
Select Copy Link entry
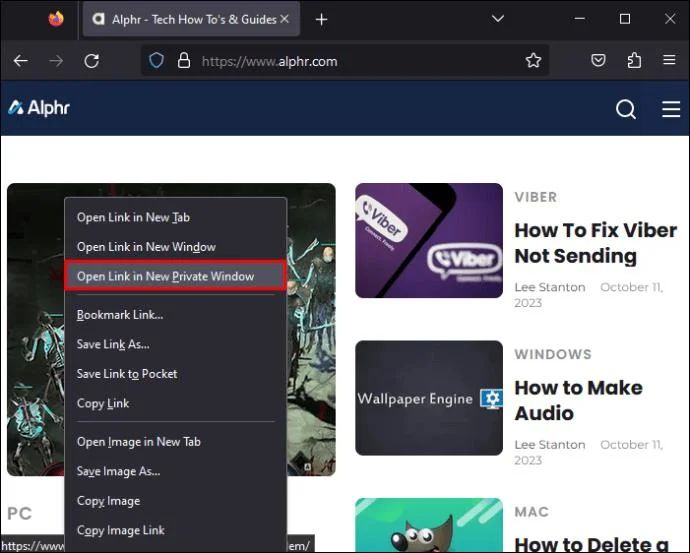coord(176,403)
